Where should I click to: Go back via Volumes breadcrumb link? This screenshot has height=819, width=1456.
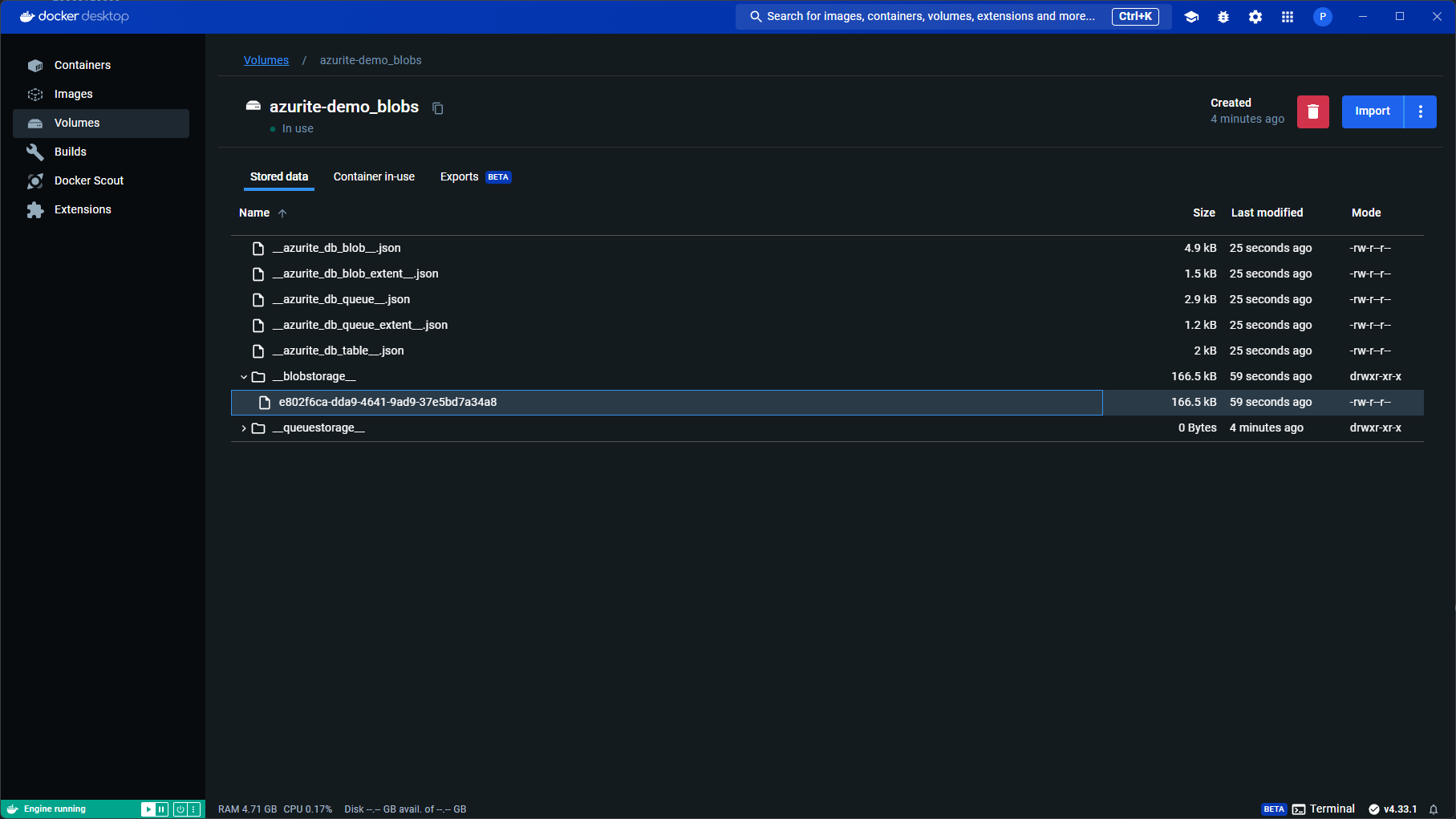[x=266, y=60]
